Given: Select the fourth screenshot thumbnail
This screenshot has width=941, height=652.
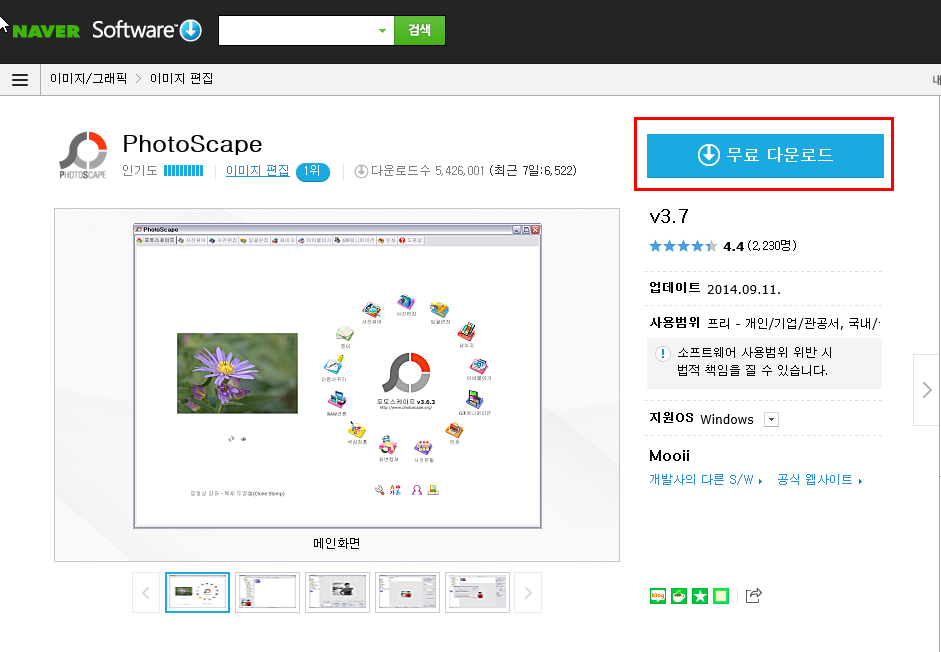Looking at the screenshot, I should (x=407, y=593).
